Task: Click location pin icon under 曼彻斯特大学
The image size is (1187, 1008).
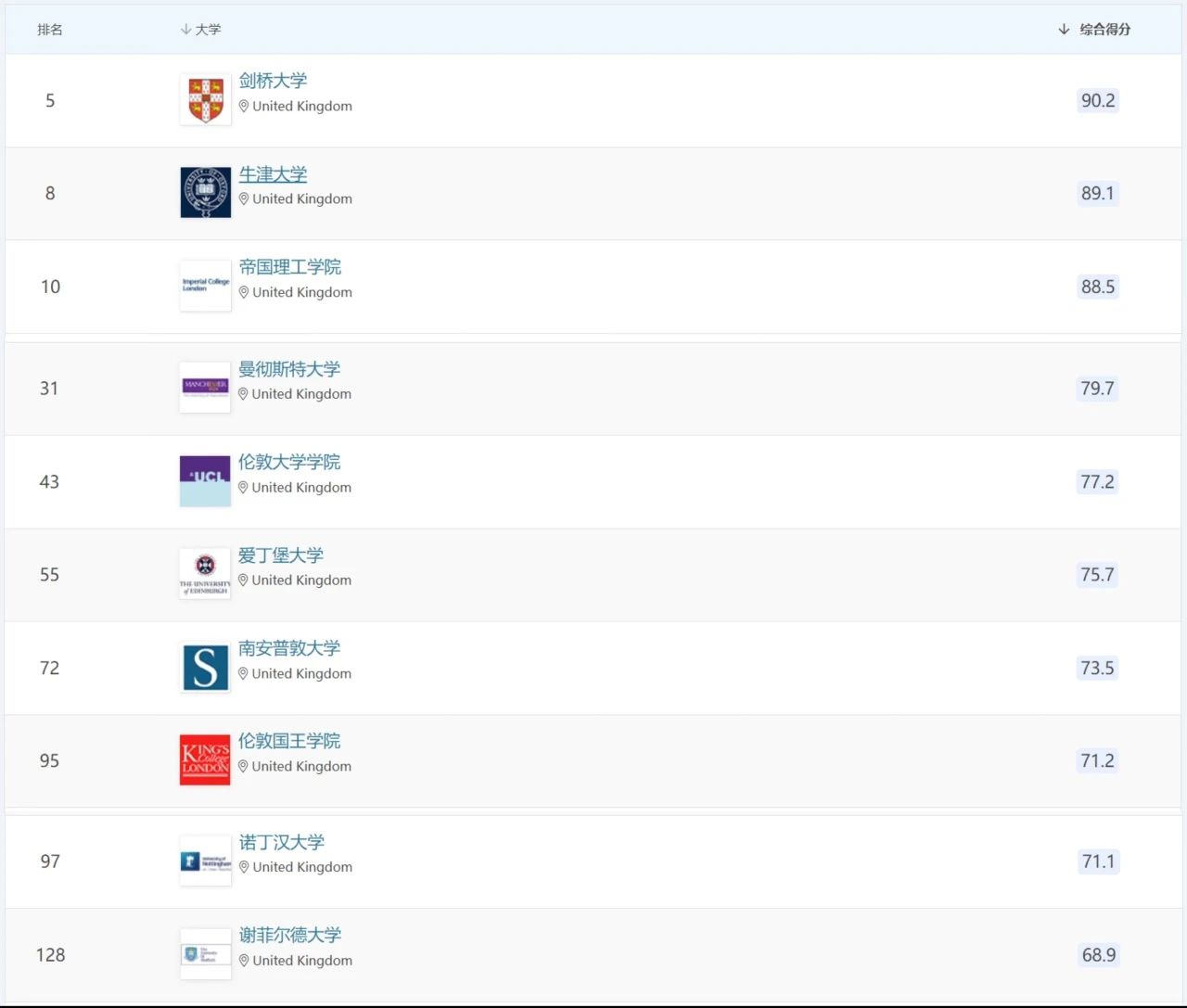Action: [243, 394]
